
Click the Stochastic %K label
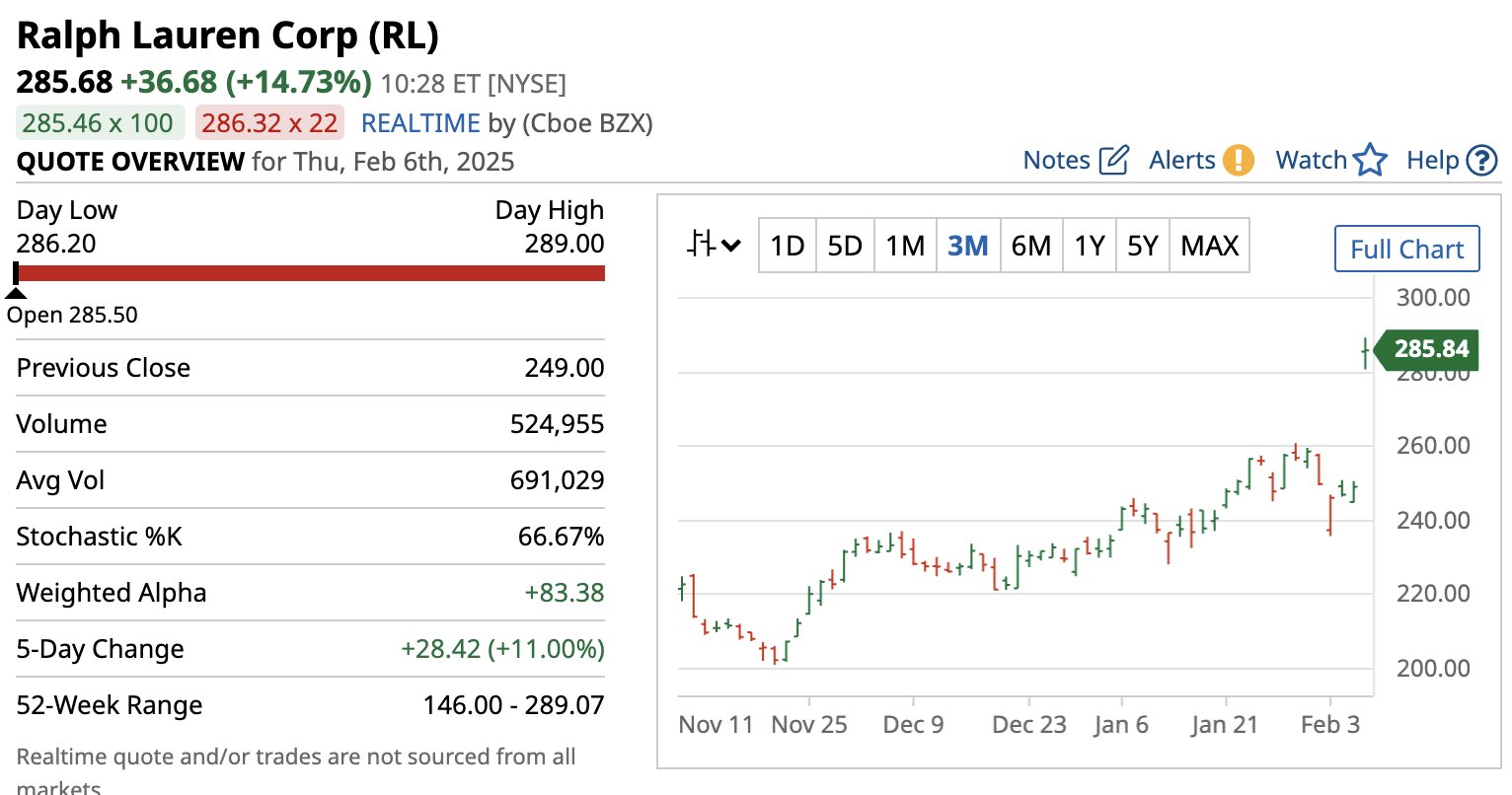[x=100, y=537]
